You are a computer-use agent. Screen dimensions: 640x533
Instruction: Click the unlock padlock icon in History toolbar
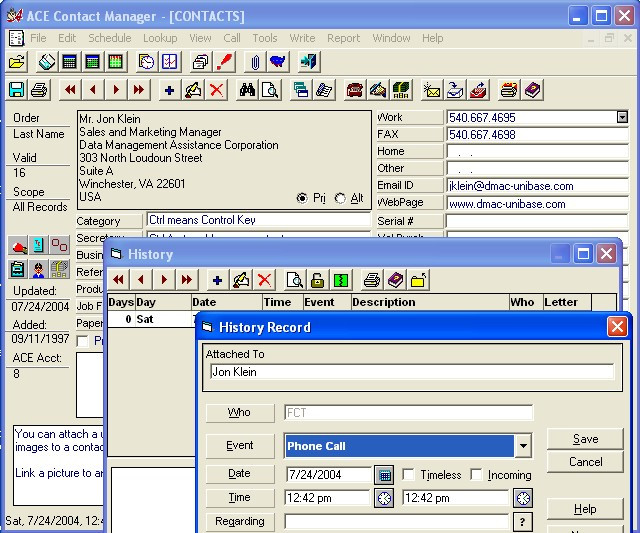click(318, 280)
